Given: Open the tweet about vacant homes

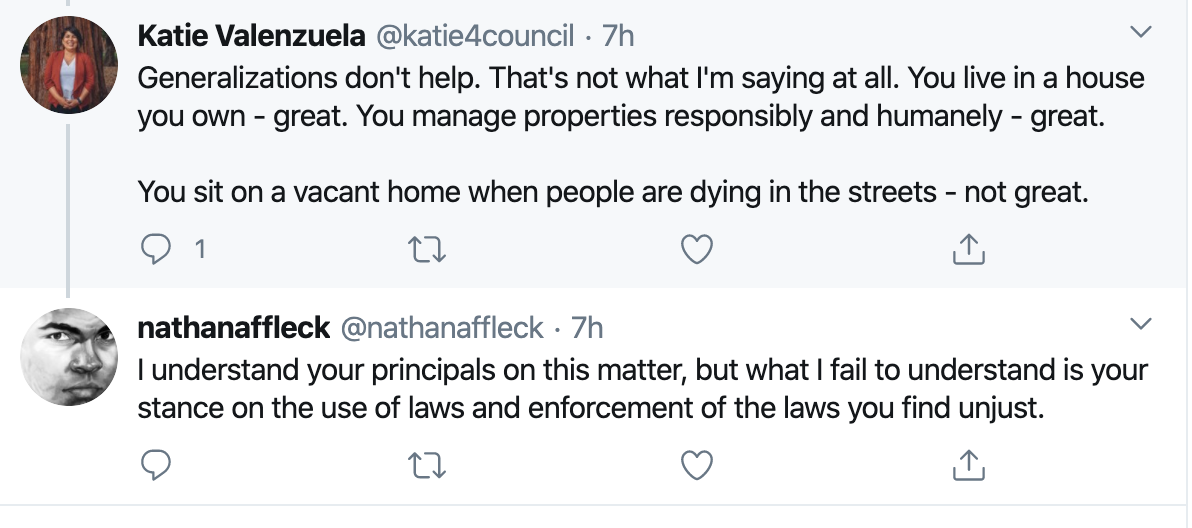Looking at the screenshot, I should tap(610, 191).
